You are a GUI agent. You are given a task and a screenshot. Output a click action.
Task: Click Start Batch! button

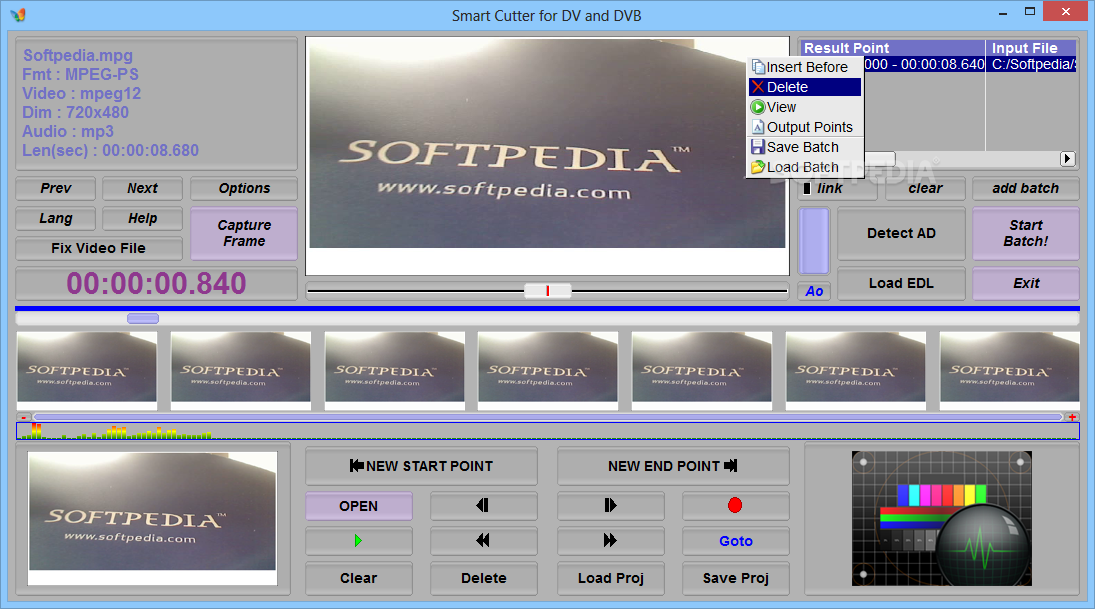(x=1026, y=234)
